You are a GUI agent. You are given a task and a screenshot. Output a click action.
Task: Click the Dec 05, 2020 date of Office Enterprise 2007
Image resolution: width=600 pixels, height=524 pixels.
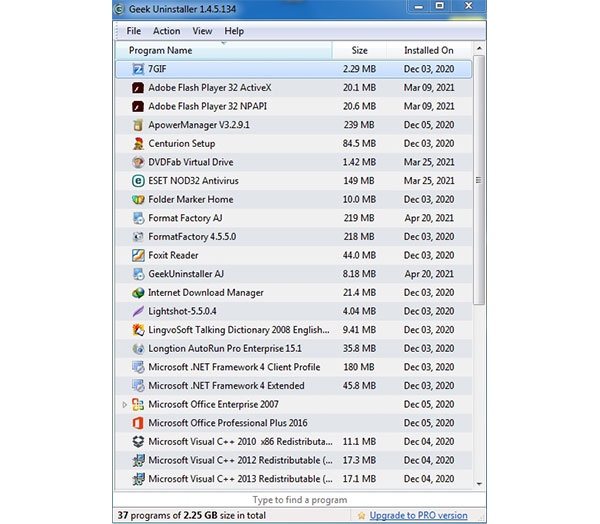(429, 405)
